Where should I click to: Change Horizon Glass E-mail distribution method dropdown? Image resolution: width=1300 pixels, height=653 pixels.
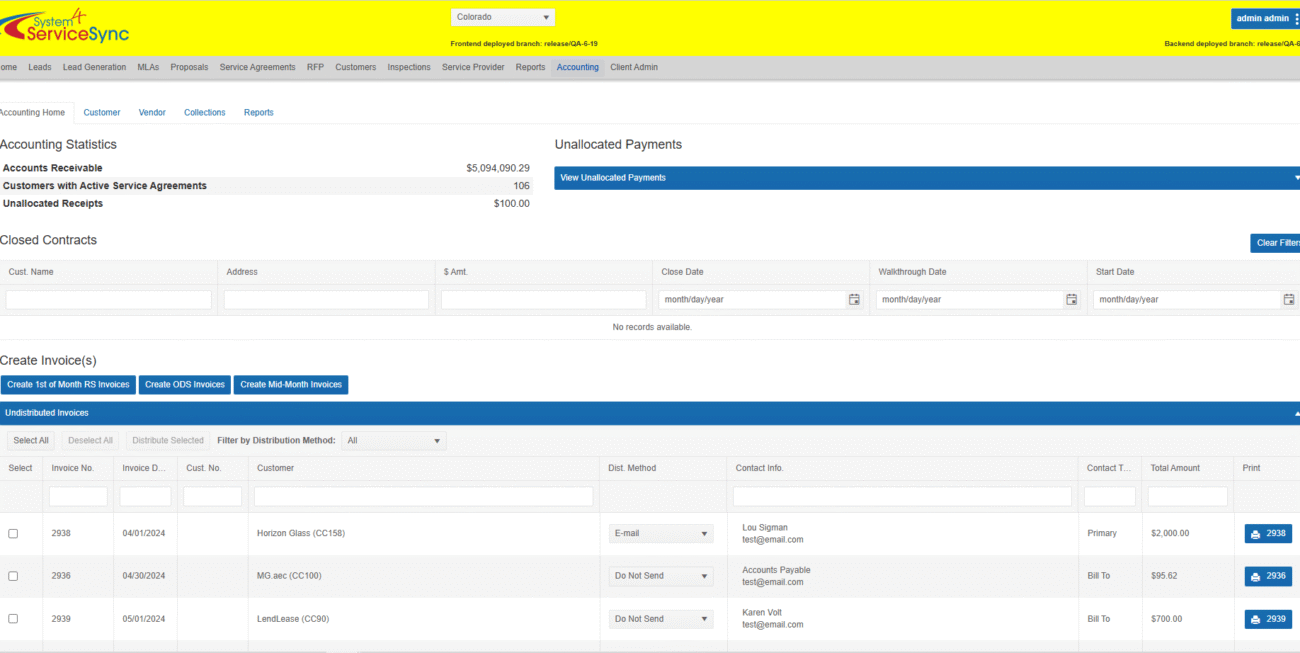point(661,534)
